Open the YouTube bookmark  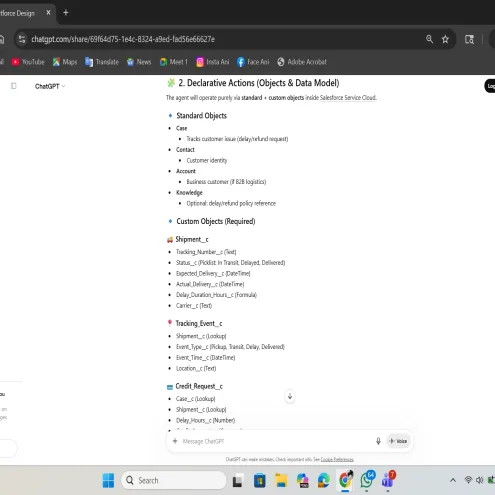point(28,62)
